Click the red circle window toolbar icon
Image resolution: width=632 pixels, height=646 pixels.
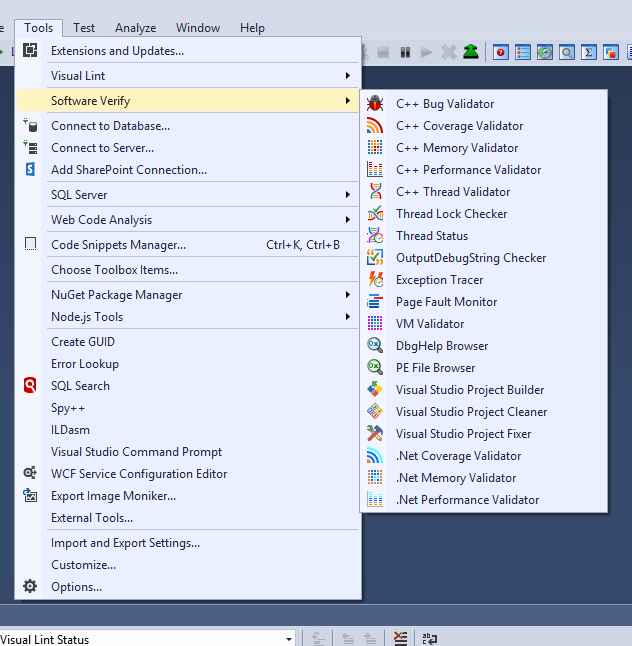(500, 52)
